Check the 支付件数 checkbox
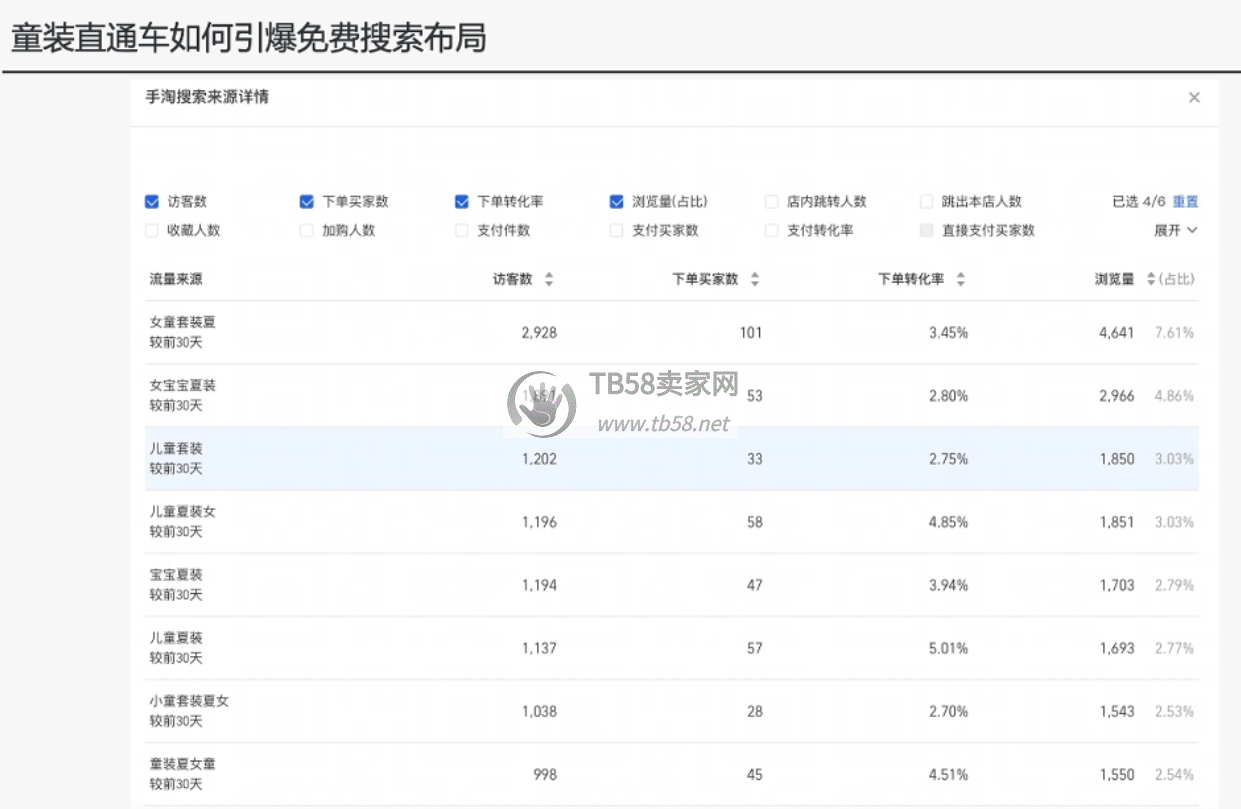Screen dimensions: 1241x809 [462, 230]
